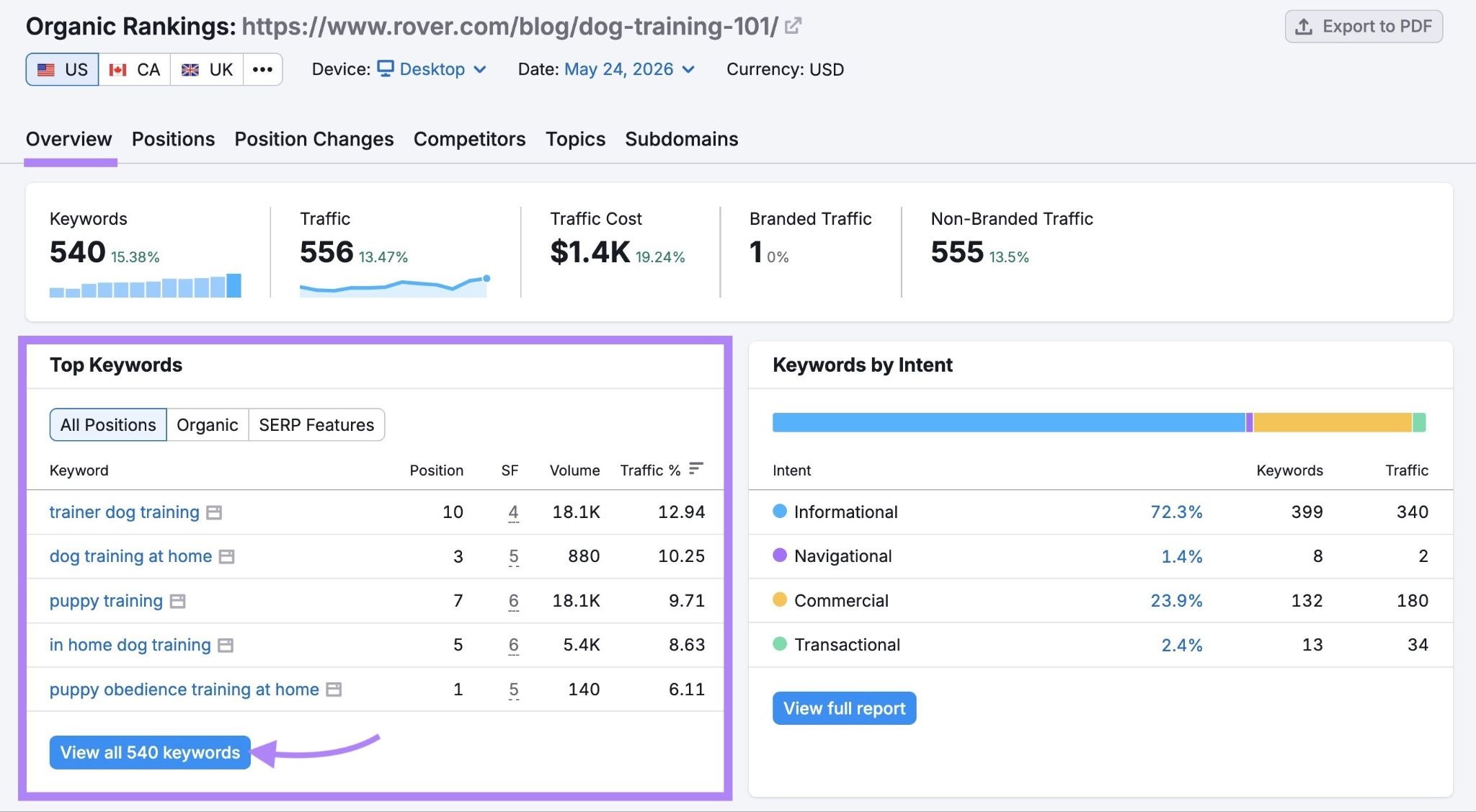Click the 12.94 traffic percent value
Viewport: 1476px width, 812px height.
(x=681, y=512)
